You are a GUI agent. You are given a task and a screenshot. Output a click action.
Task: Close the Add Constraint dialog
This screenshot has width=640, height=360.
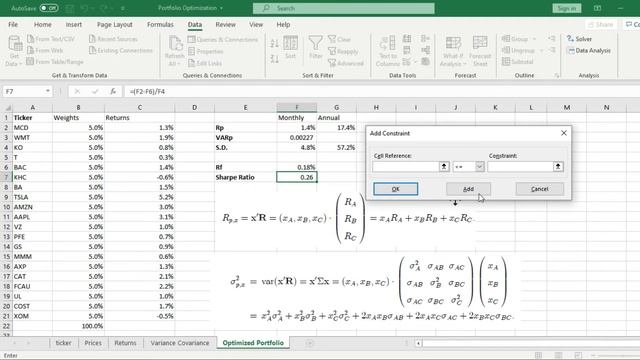coord(564,133)
